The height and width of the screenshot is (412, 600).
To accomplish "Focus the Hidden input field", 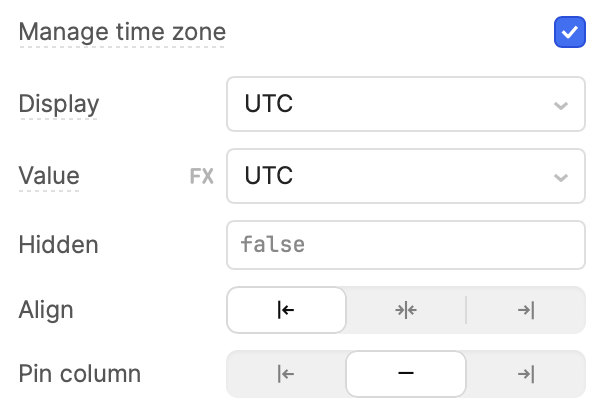I will pyautogui.click(x=406, y=245).
